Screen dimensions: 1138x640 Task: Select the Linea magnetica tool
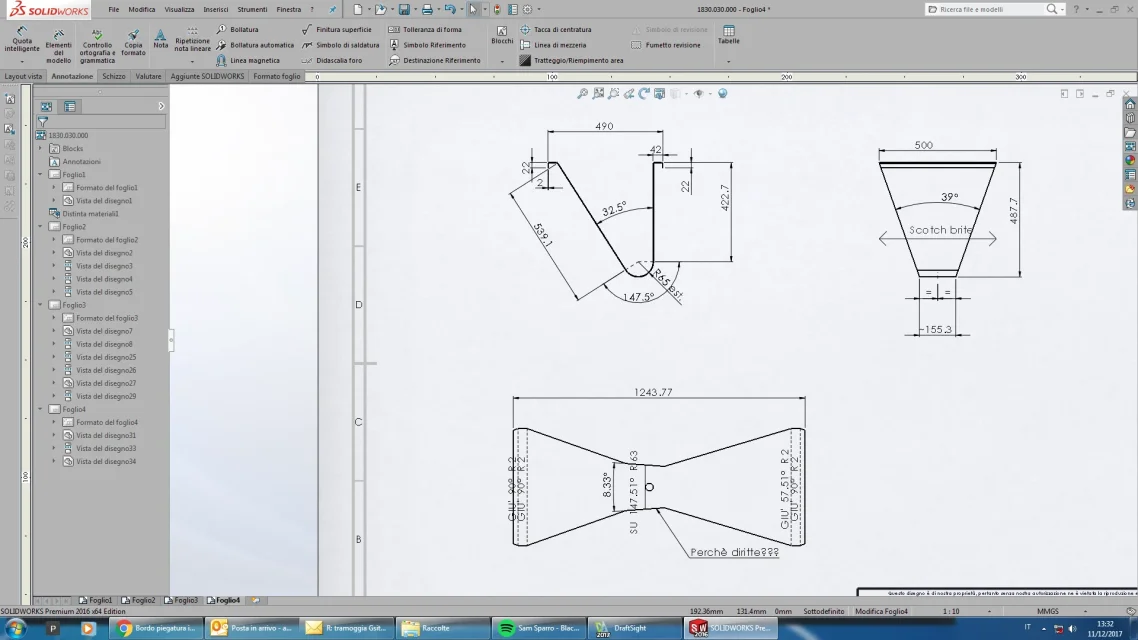247,61
